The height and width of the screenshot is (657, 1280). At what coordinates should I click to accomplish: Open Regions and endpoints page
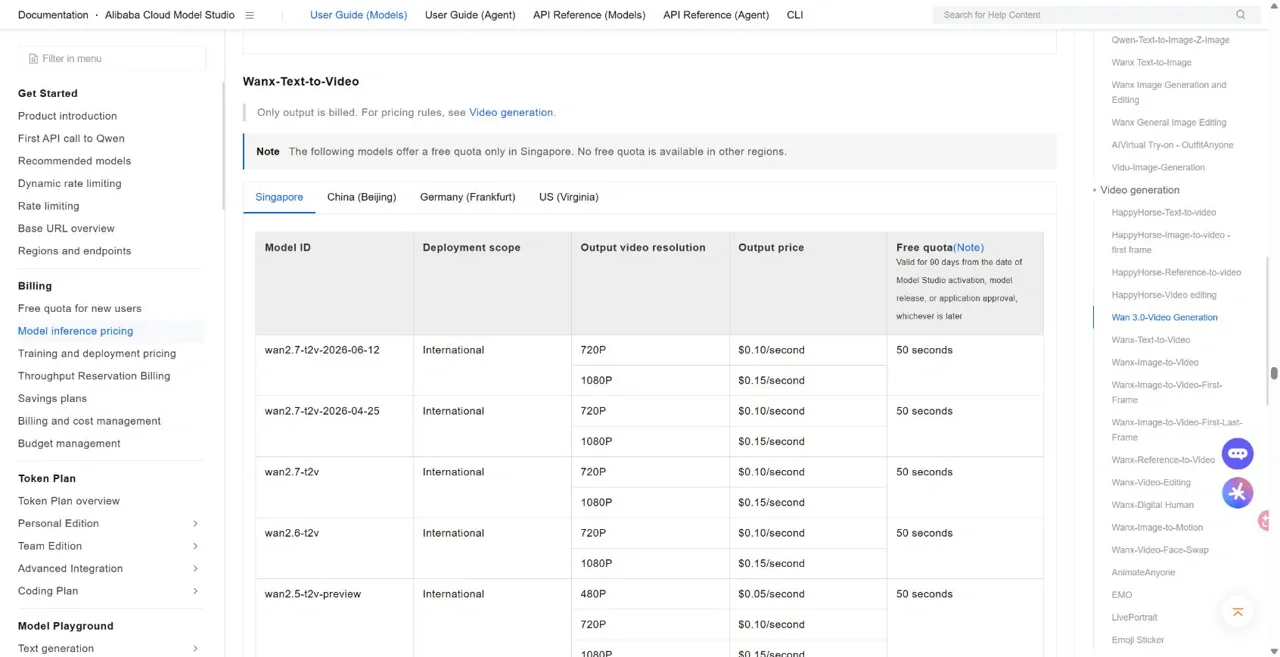(x=74, y=251)
